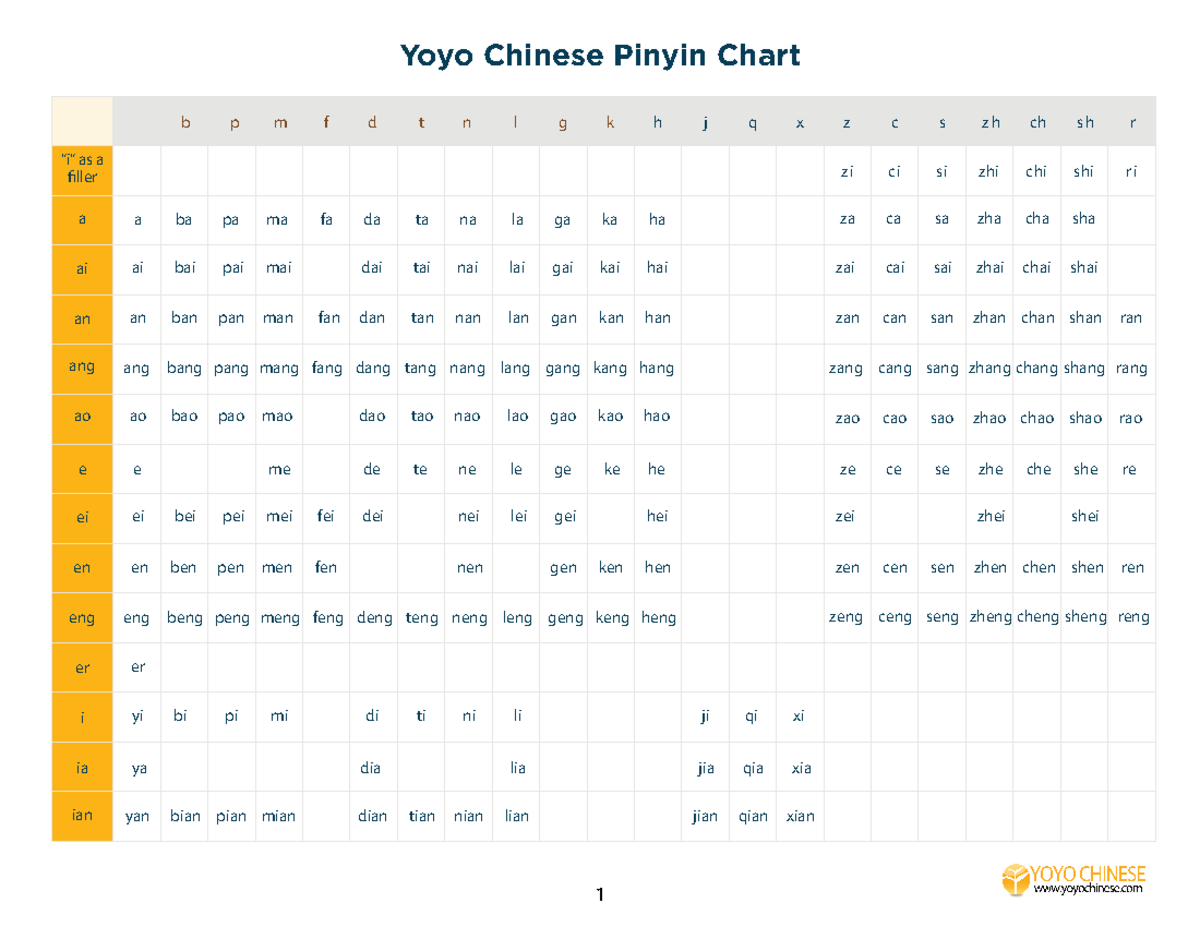Click the 'rao' cell
1200x927 pixels.
pos(1131,418)
